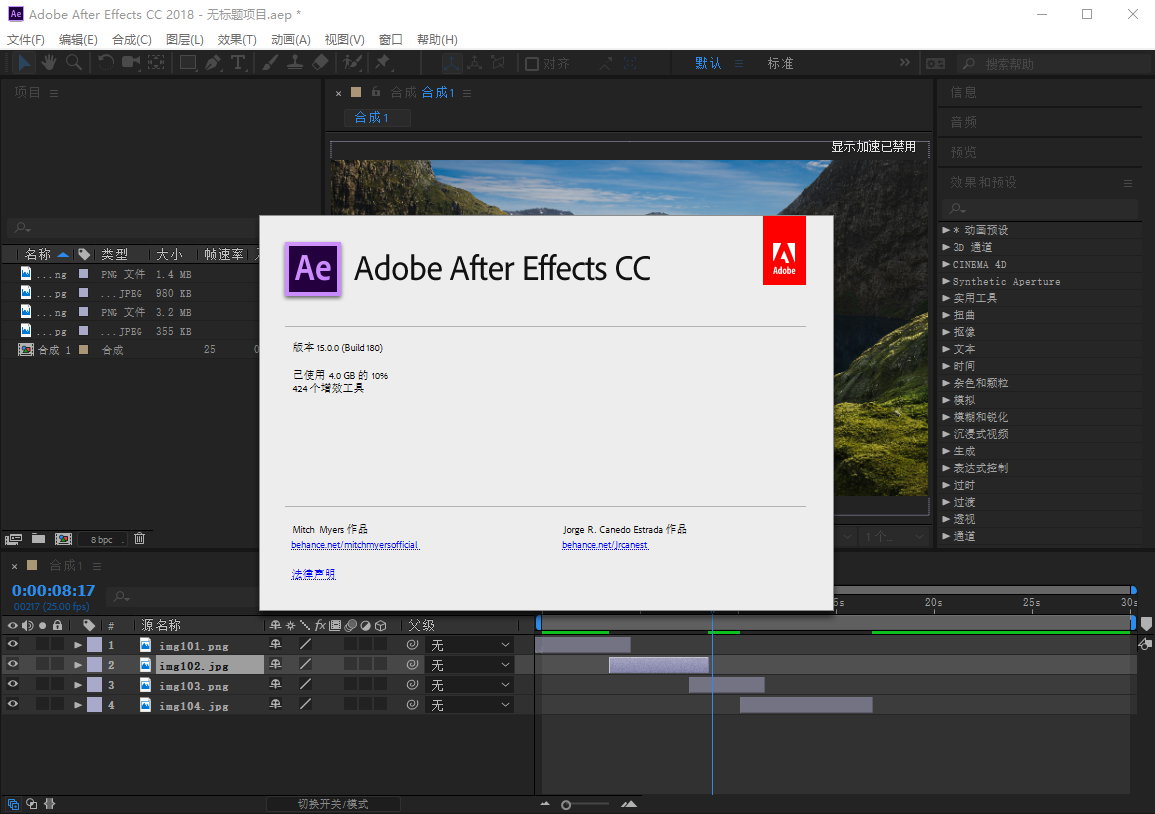Expand the 模糊和锐化 effects category
This screenshot has height=814, width=1155.
[x=946, y=416]
